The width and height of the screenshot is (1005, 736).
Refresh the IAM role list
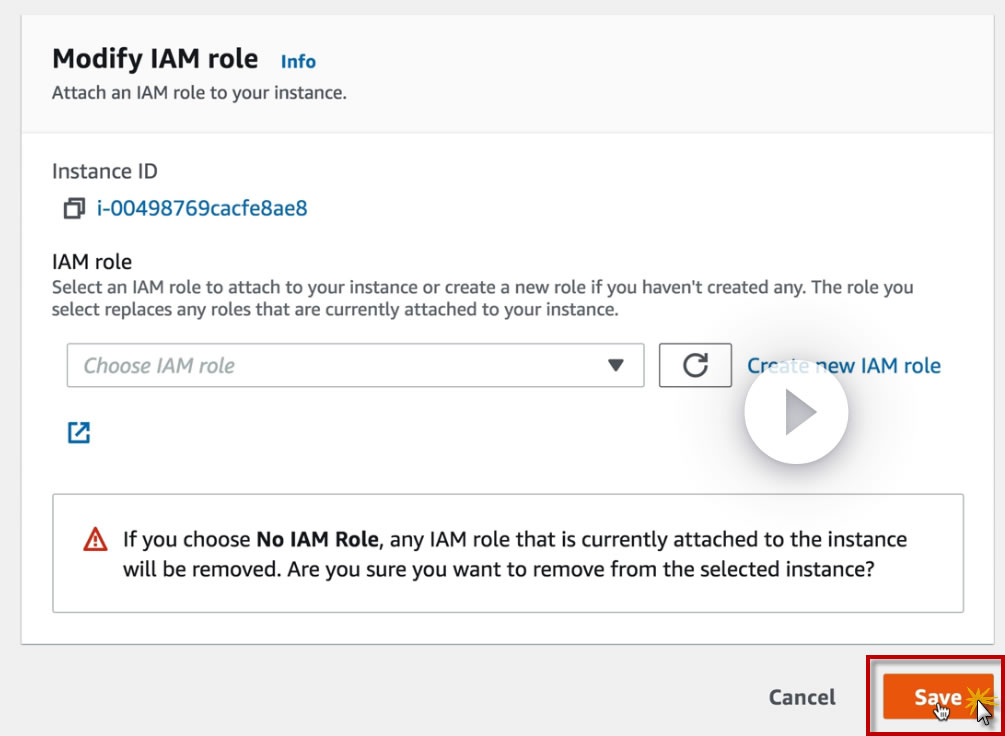[x=695, y=366]
